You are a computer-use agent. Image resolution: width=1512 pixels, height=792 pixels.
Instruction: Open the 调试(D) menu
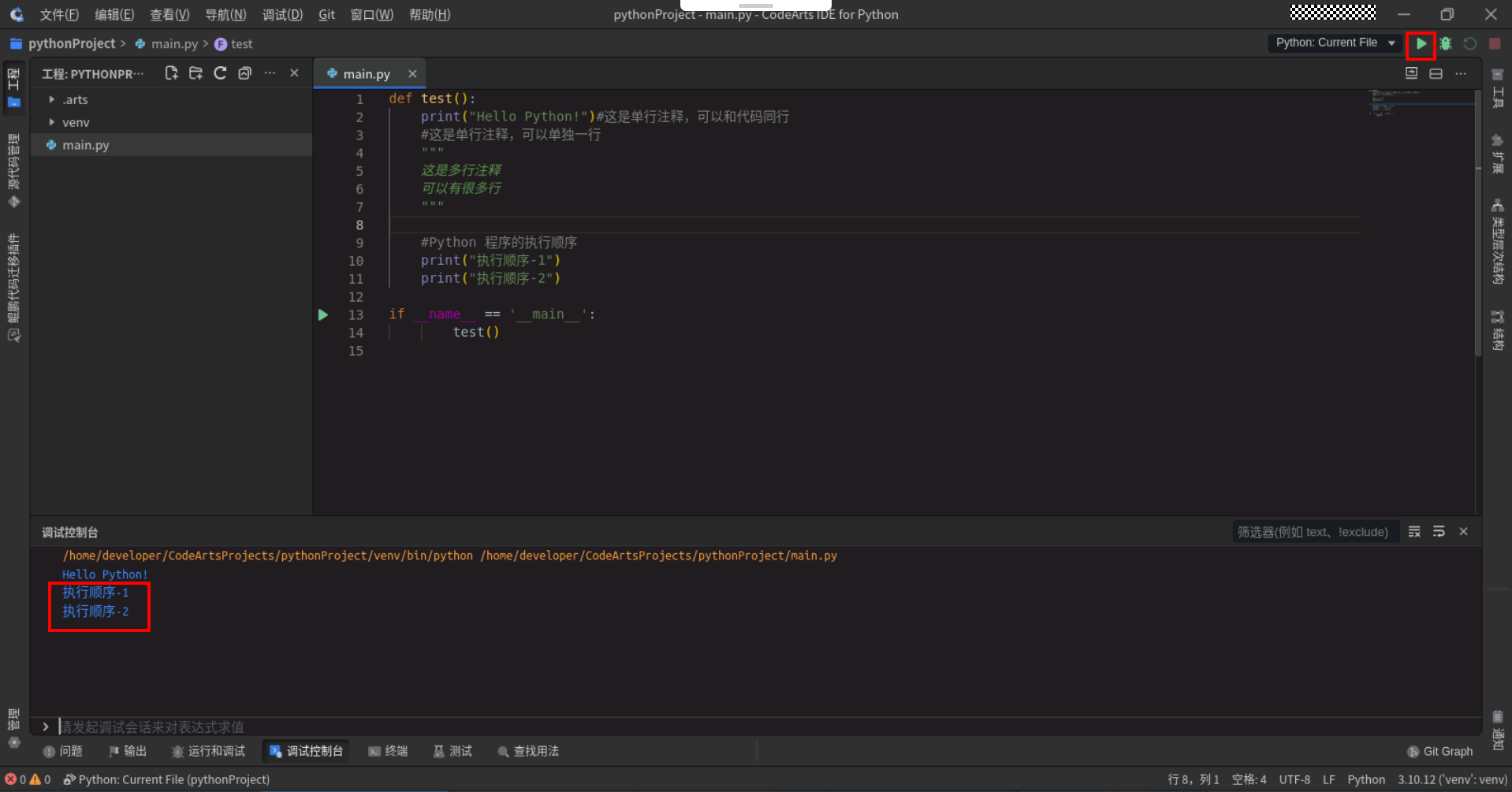point(282,14)
